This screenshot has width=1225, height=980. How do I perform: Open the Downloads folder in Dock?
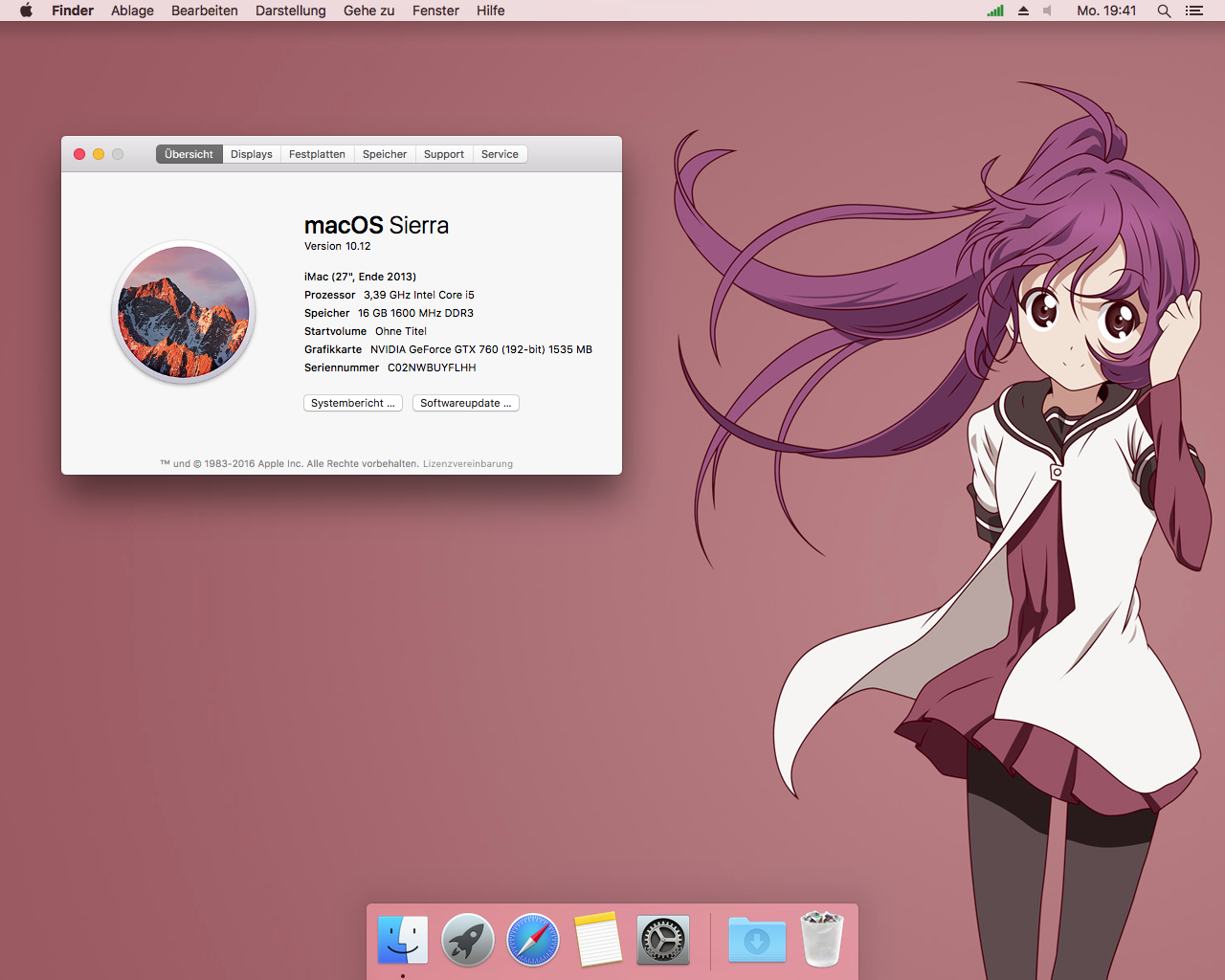(x=757, y=939)
